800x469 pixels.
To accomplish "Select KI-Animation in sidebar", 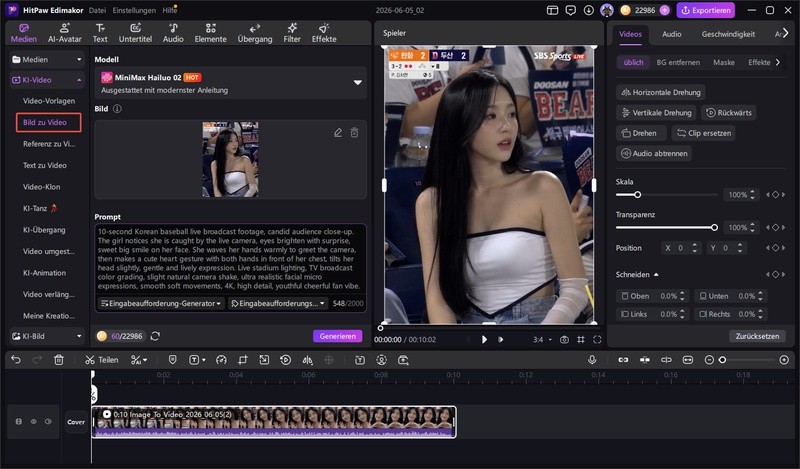I will click(44, 273).
